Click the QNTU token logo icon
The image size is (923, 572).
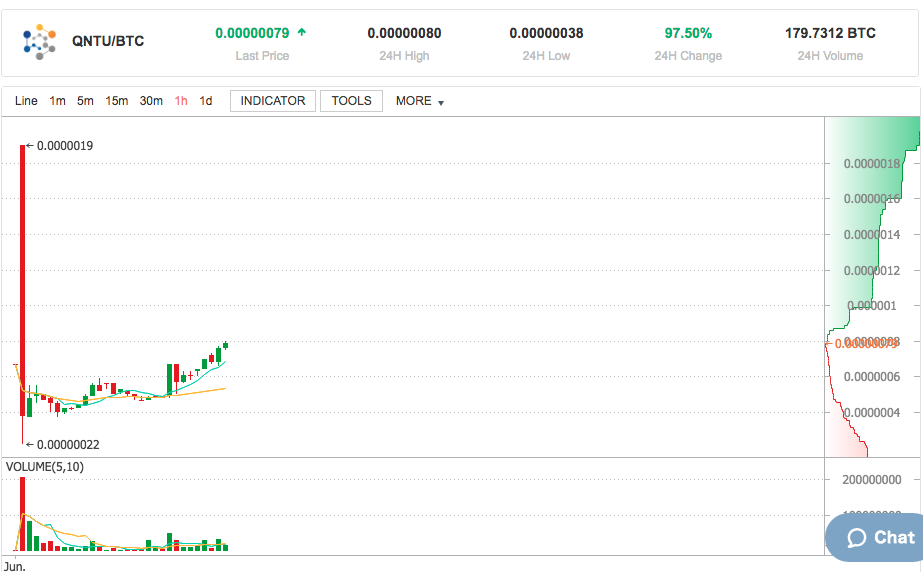[39, 42]
